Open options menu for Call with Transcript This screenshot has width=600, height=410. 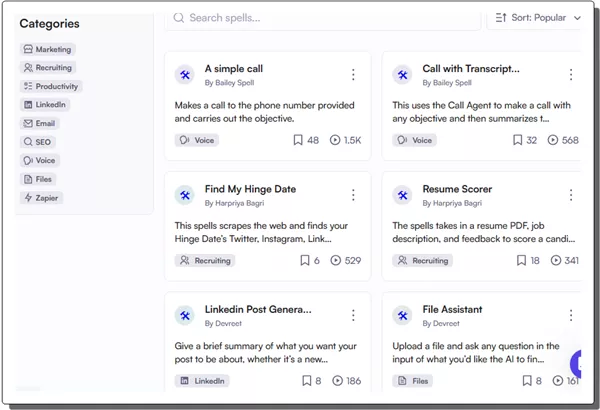571,75
